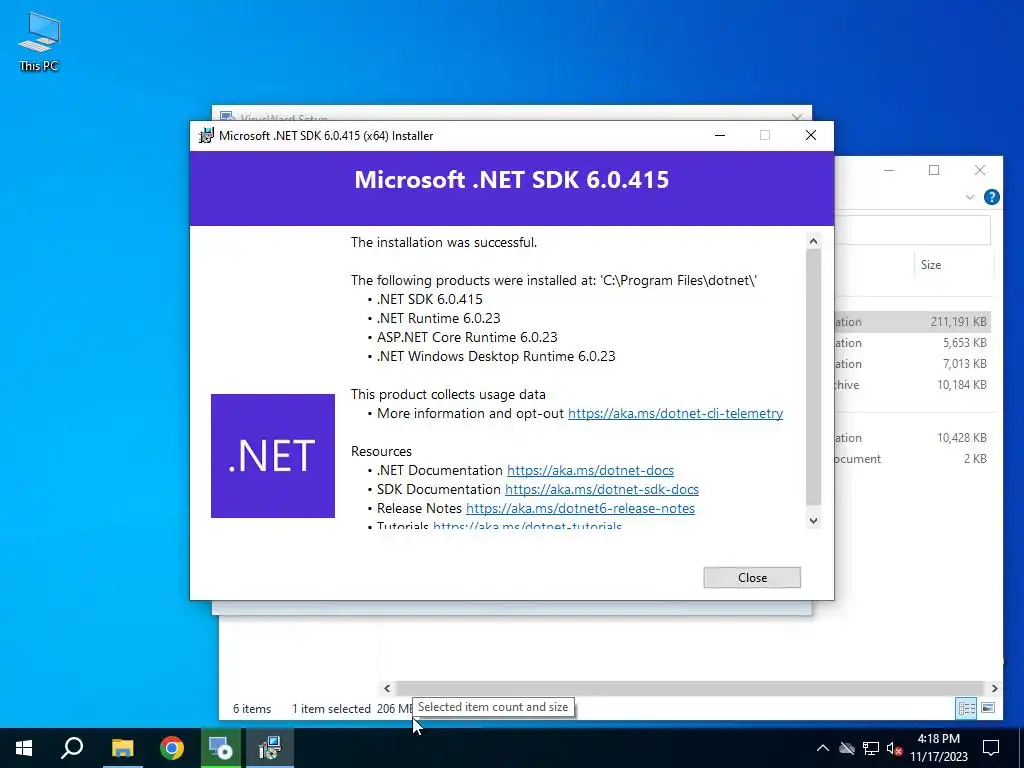Switch Explorer to details view icon
This screenshot has height=768, width=1024.
tap(966, 708)
